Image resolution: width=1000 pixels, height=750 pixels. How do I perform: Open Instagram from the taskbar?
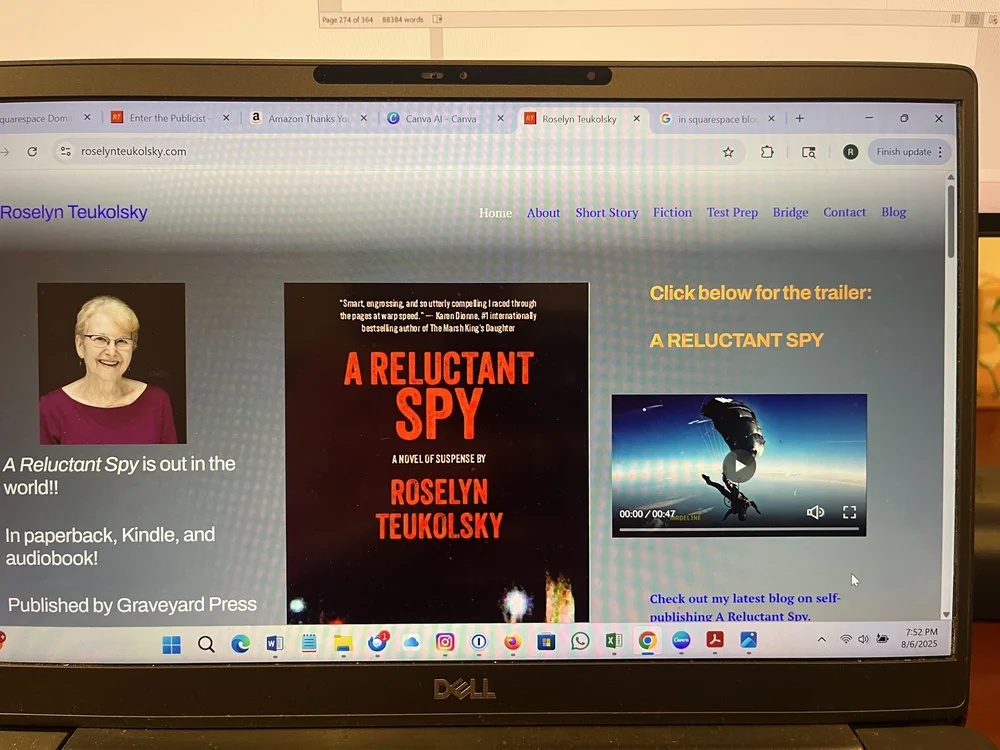point(445,642)
